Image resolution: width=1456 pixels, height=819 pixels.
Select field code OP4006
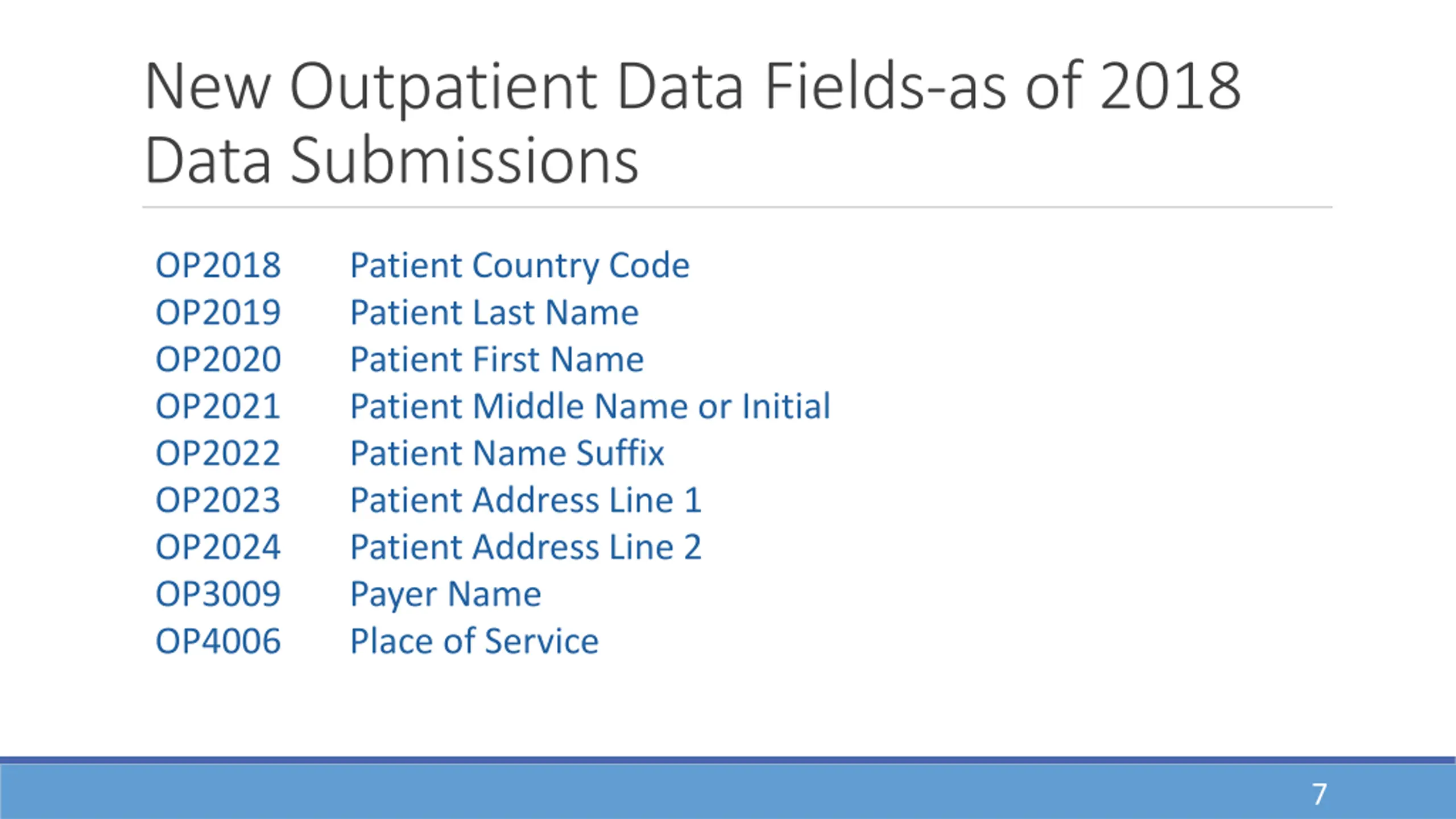(x=218, y=642)
